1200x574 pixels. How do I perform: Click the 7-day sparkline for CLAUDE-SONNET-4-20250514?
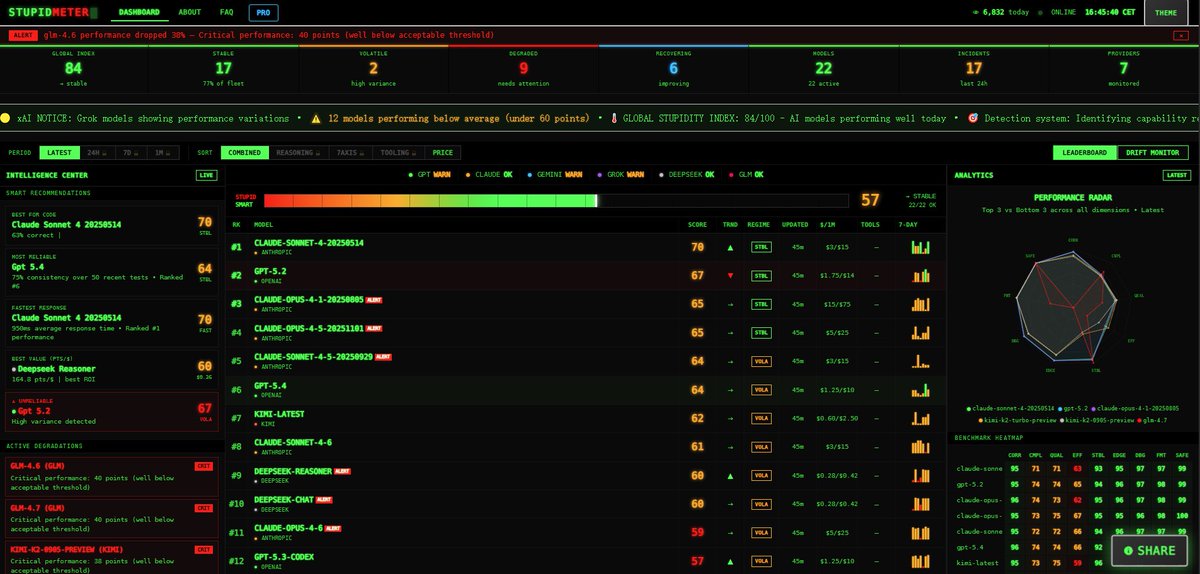920,246
